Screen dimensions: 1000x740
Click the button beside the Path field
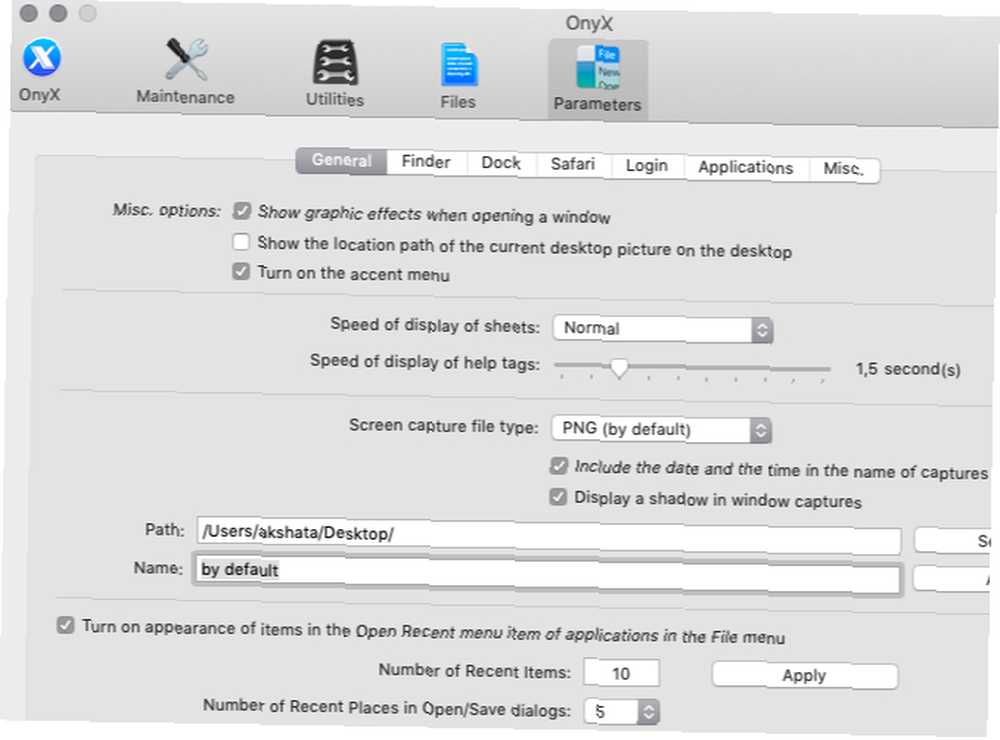point(953,541)
